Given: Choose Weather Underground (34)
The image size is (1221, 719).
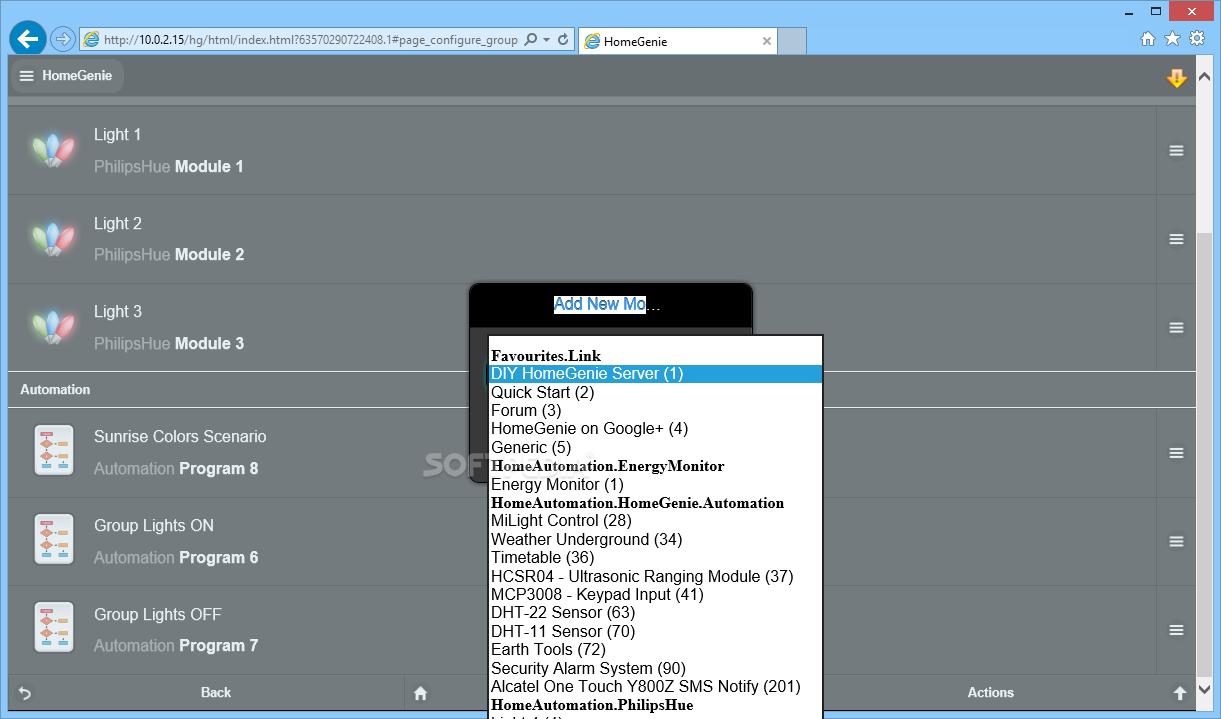Looking at the screenshot, I should (656, 539).
